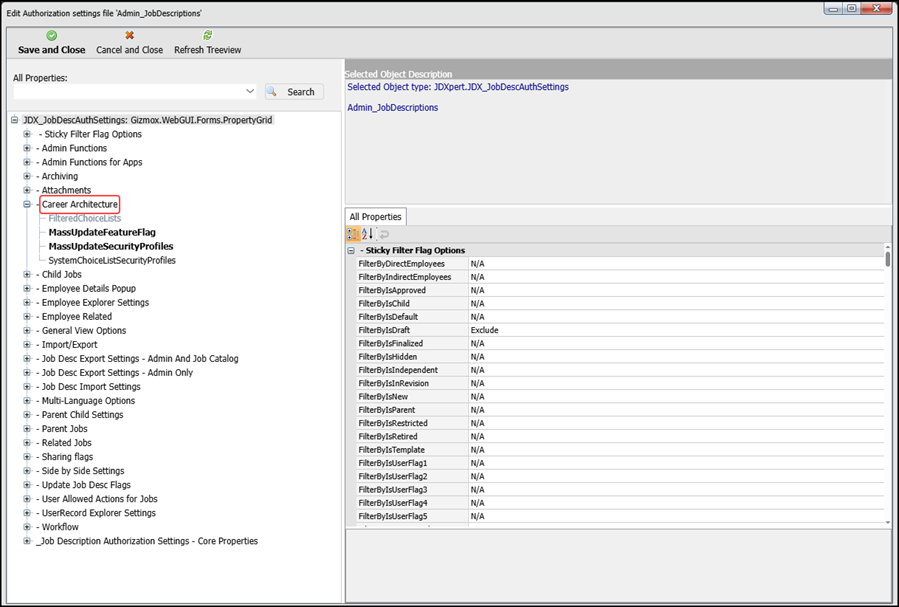Screen dimensions: 899x607
Task: Collapse the JDX_JobDescAuthSettings root node
Action: [15, 120]
